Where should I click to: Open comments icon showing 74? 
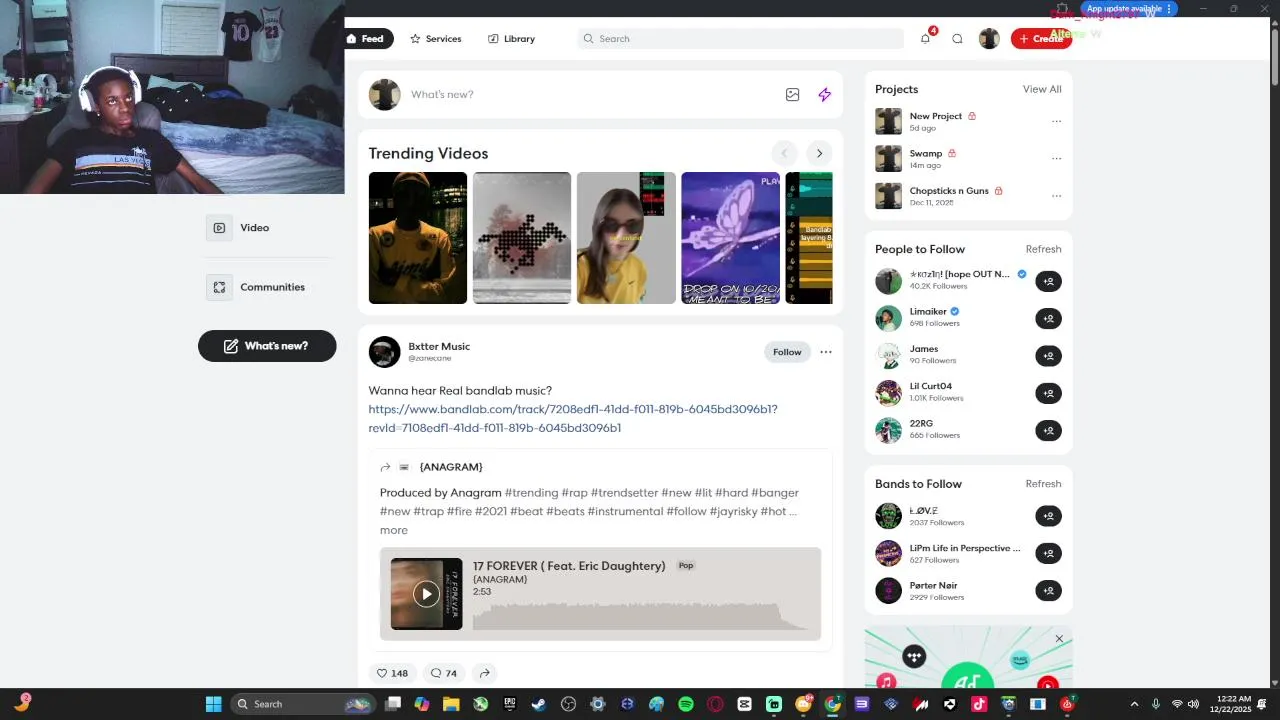coord(443,673)
